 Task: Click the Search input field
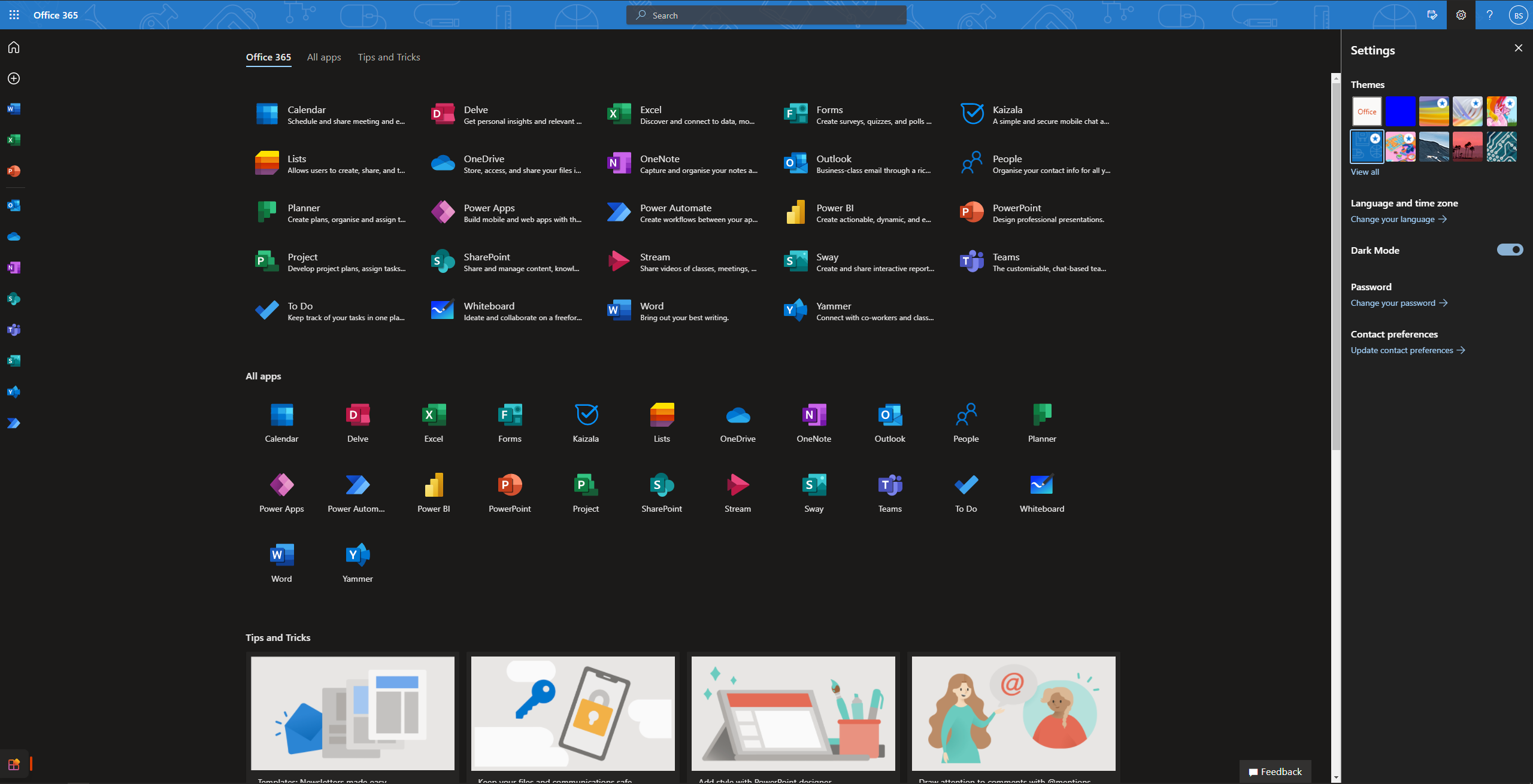(766, 16)
